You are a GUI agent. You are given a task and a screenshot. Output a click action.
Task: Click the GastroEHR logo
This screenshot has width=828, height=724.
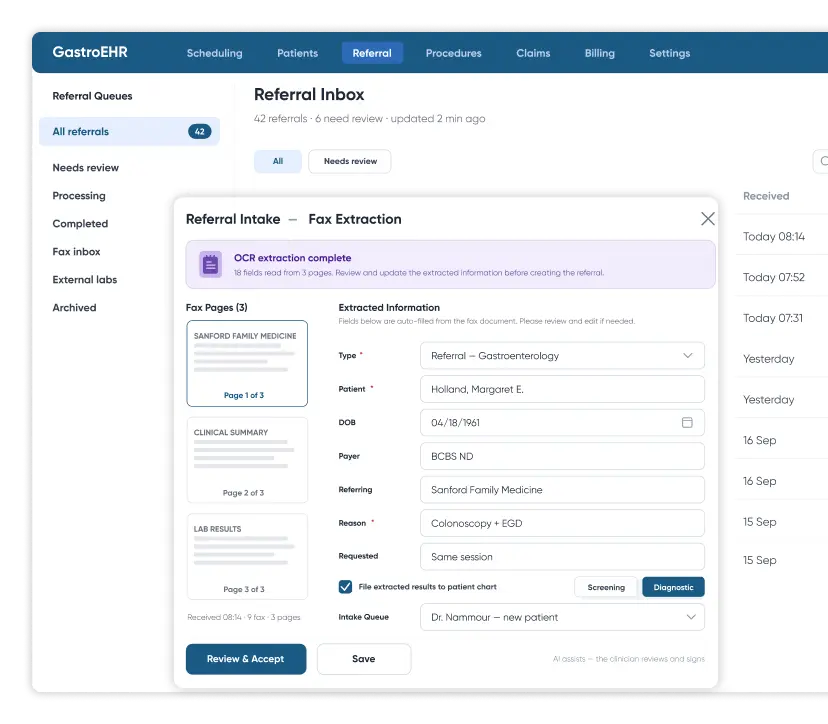pyautogui.click(x=90, y=52)
